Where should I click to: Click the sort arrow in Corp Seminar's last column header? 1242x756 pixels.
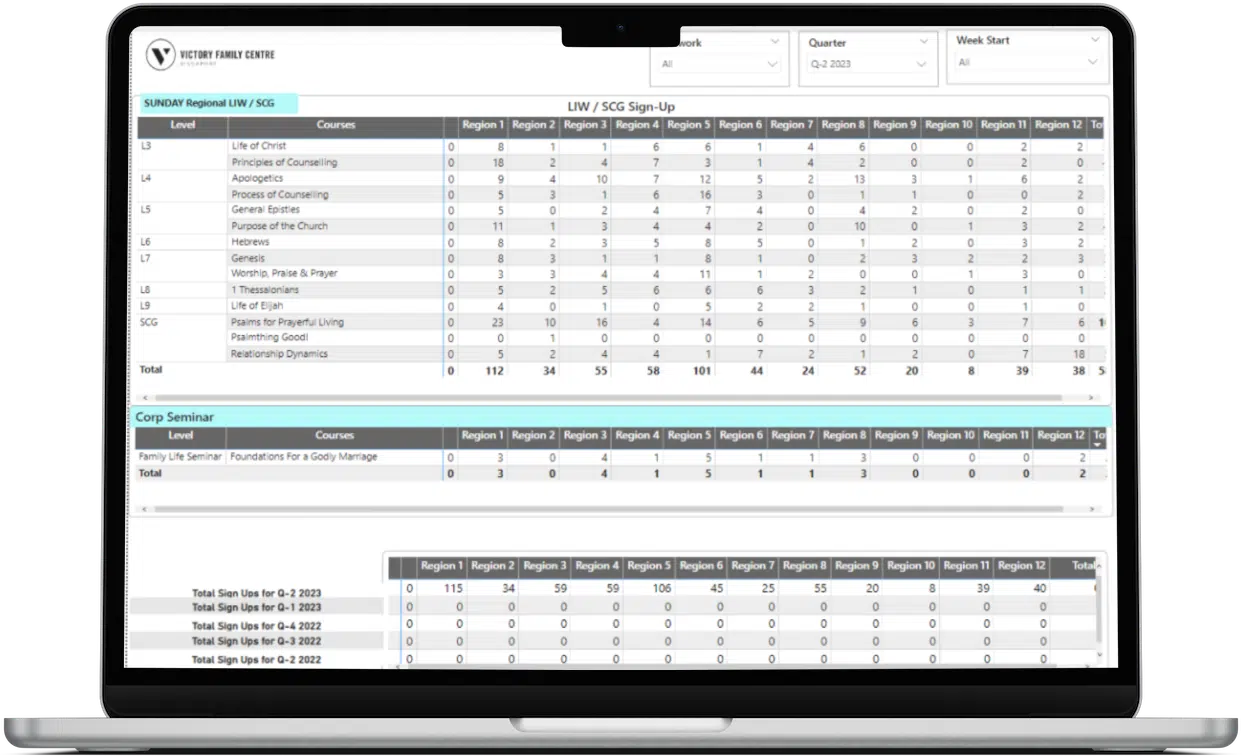tap(1099, 444)
